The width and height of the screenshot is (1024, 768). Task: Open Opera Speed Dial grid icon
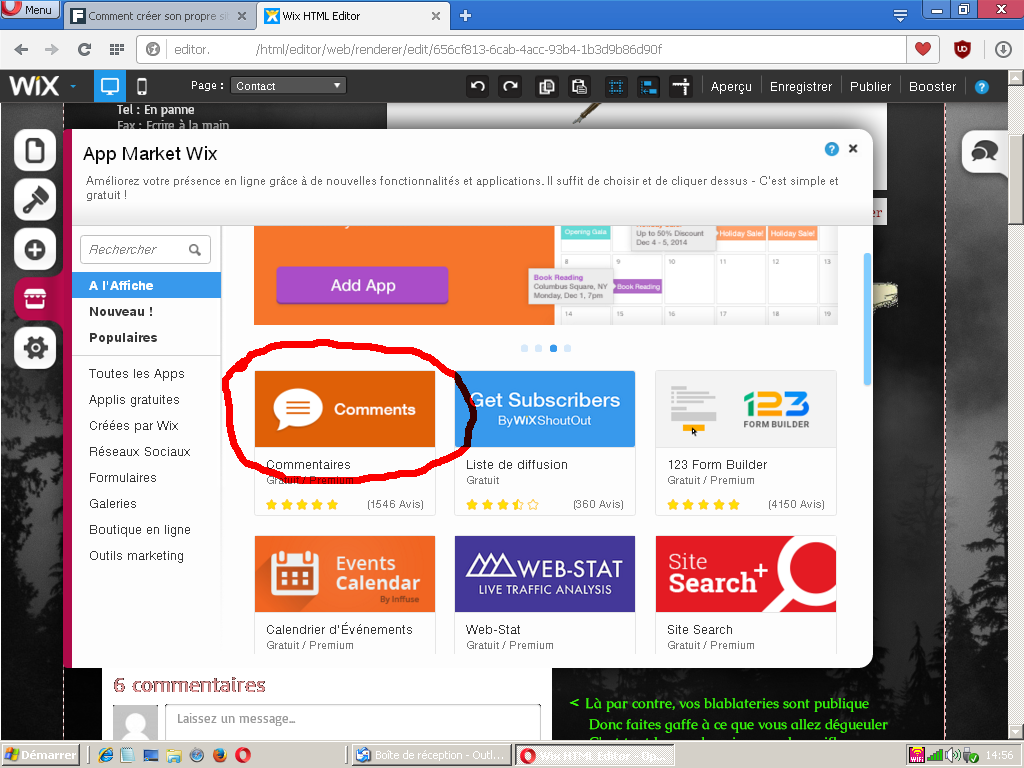117,49
